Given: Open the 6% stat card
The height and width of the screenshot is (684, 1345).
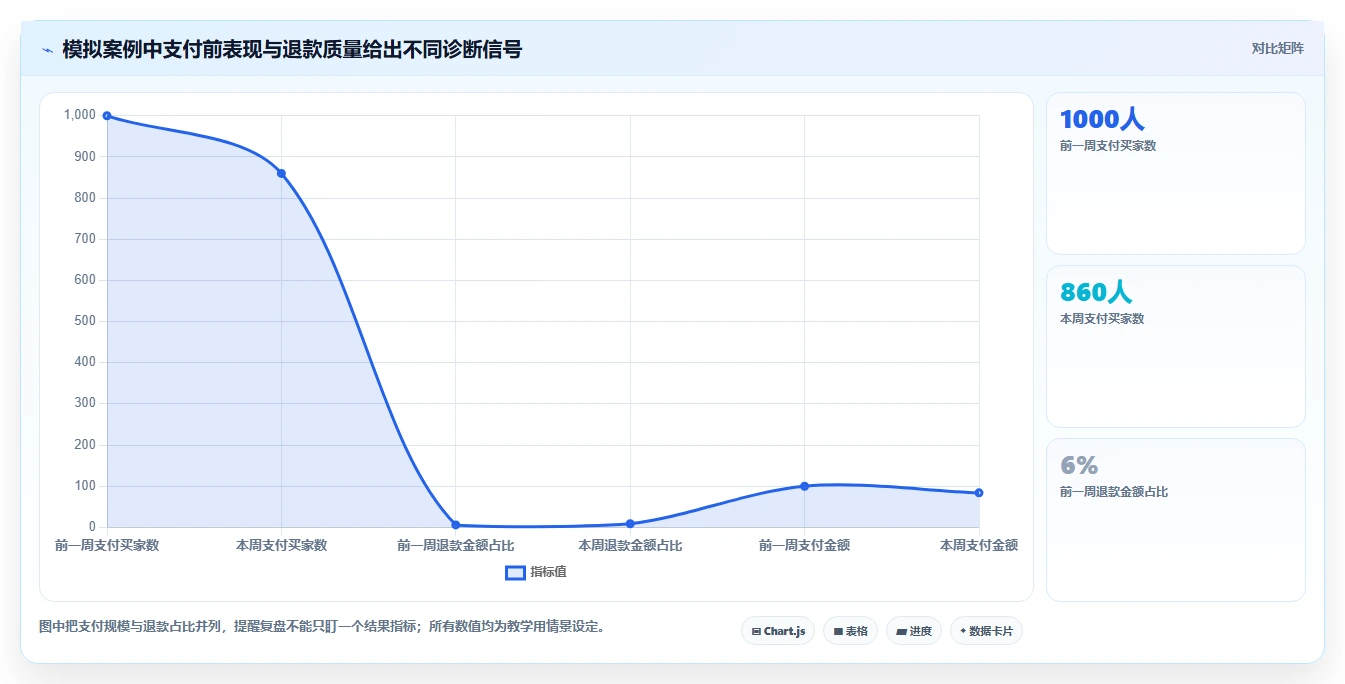Looking at the screenshot, I should (1176, 520).
